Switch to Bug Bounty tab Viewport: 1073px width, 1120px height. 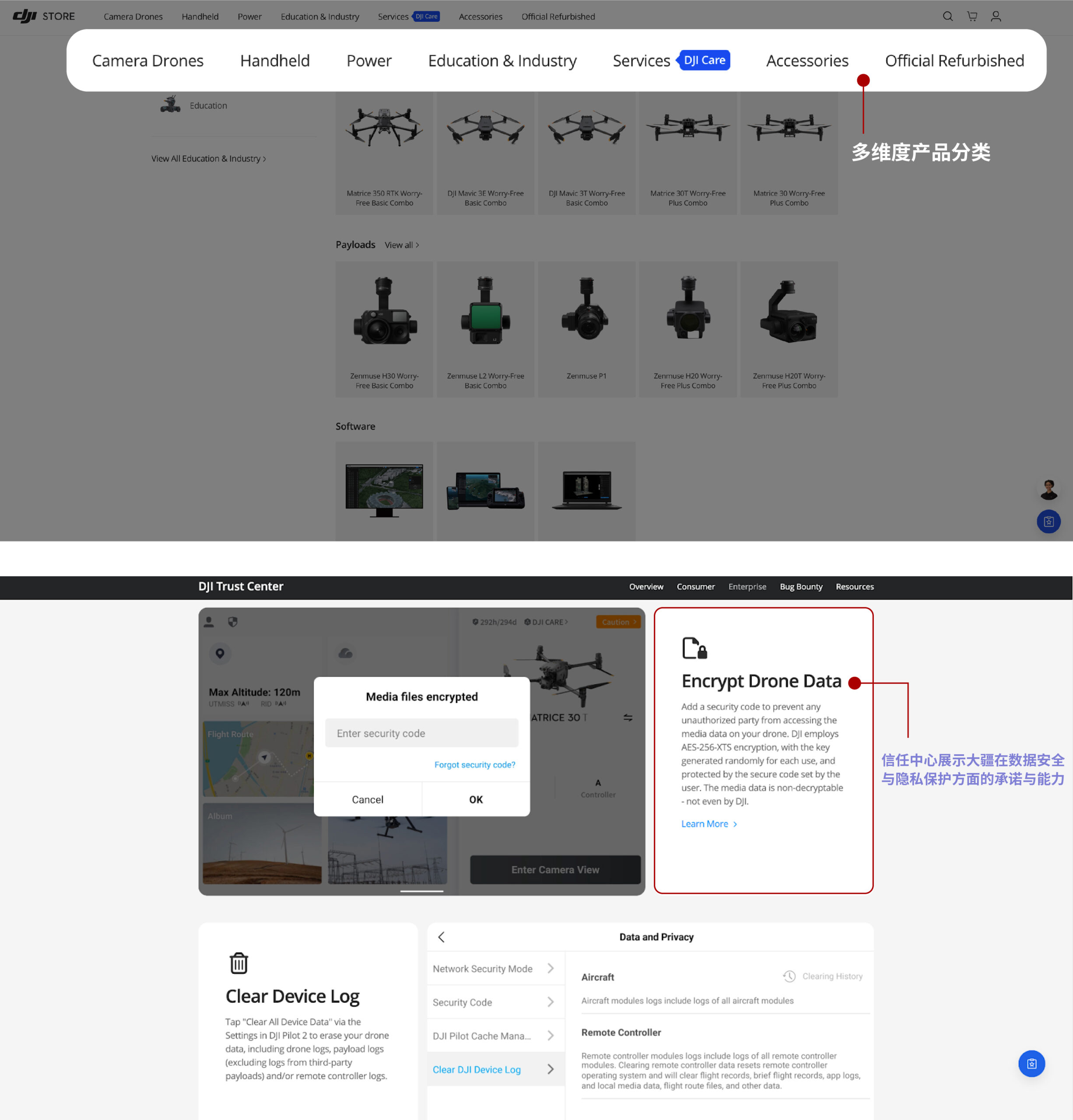click(x=801, y=586)
